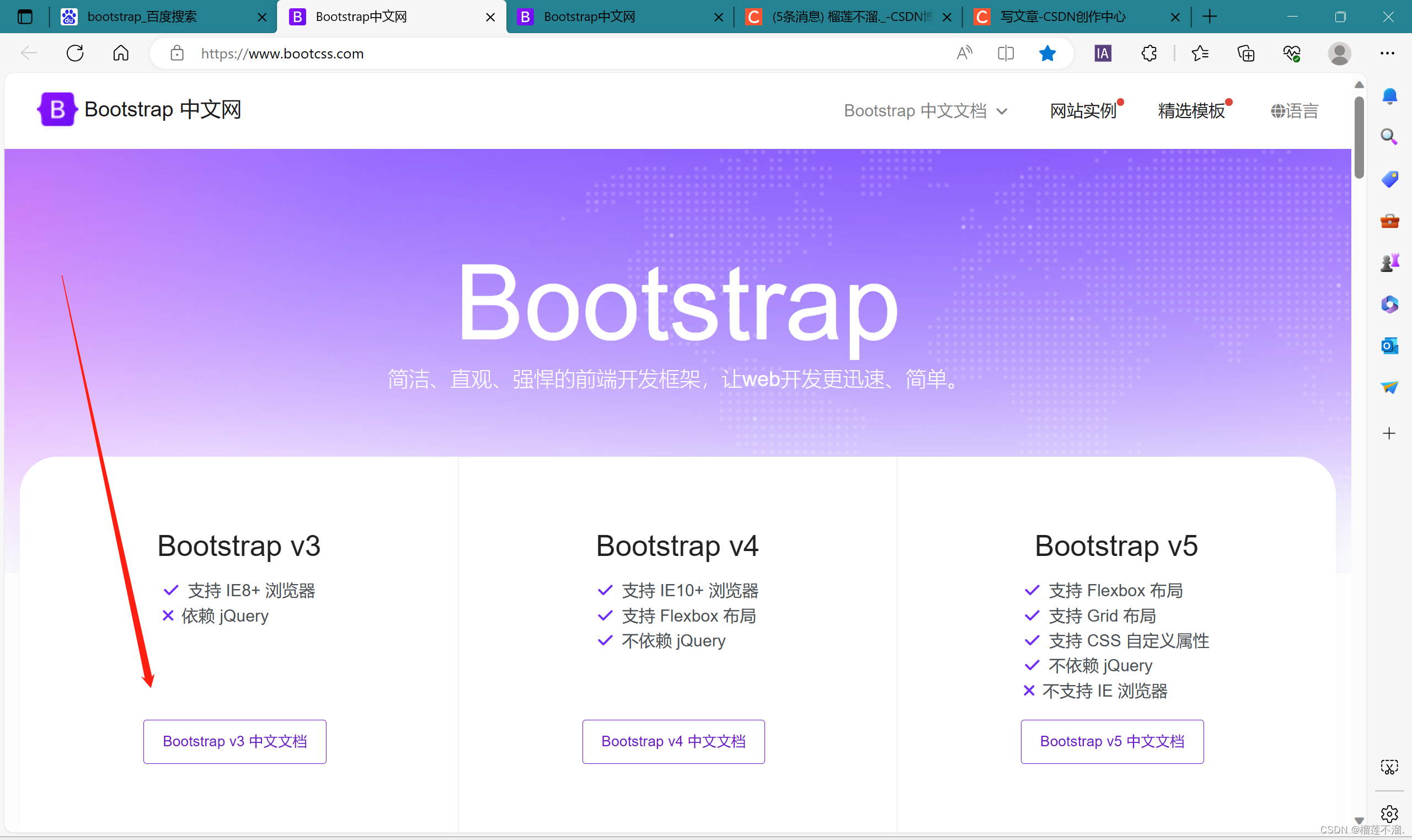
Task: Open Read aloud in the toolbar
Action: (964, 53)
